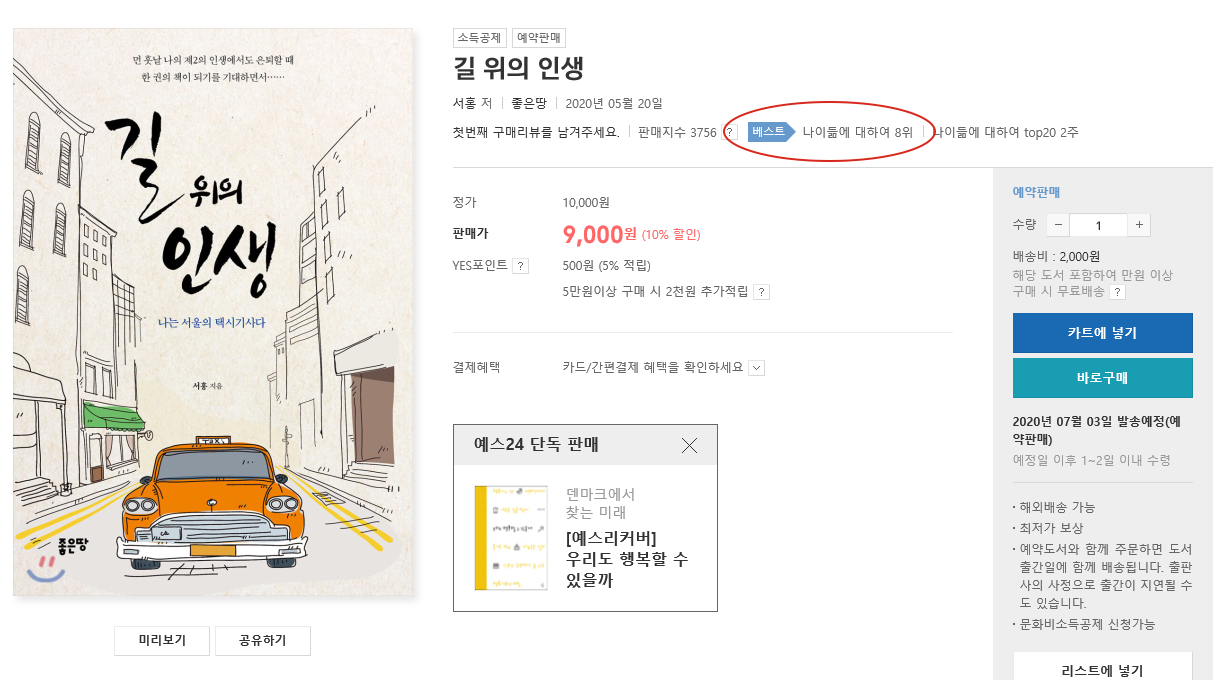1231x680 pixels.
Task: Click the help icon after 2천원 추가적립
Action: pos(761,292)
